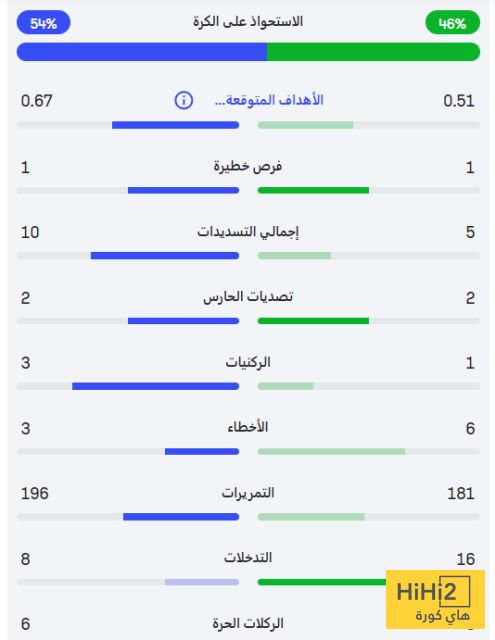This screenshot has height=640, width=495.
Task: Open the الأهداف المتوقعة link
Action: click(269, 100)
